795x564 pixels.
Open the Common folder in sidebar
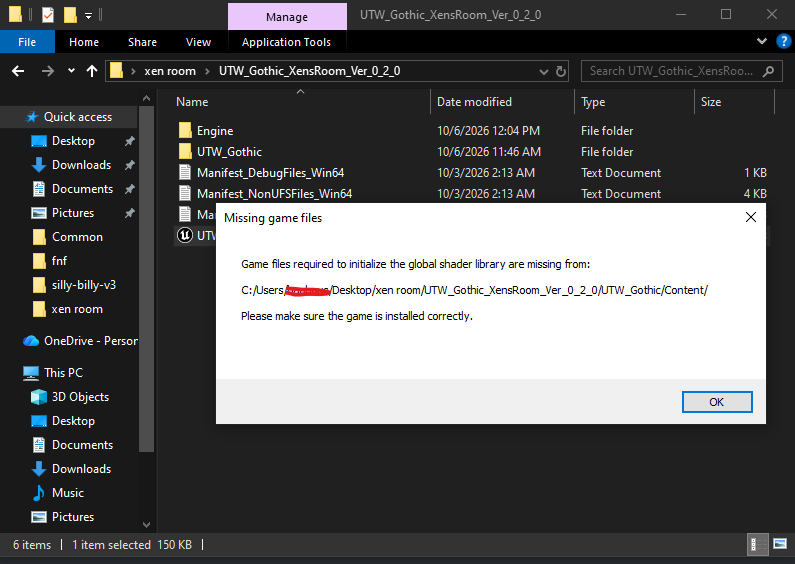coord(77,237)
